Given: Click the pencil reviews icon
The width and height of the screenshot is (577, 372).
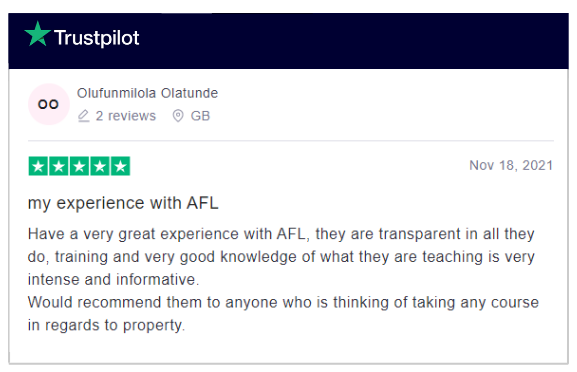Looking at the screenshot, I should tap(84, 116).
